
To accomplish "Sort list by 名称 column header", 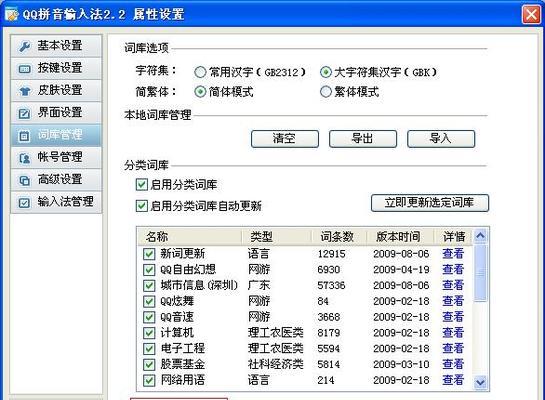I will pos(189,237).
